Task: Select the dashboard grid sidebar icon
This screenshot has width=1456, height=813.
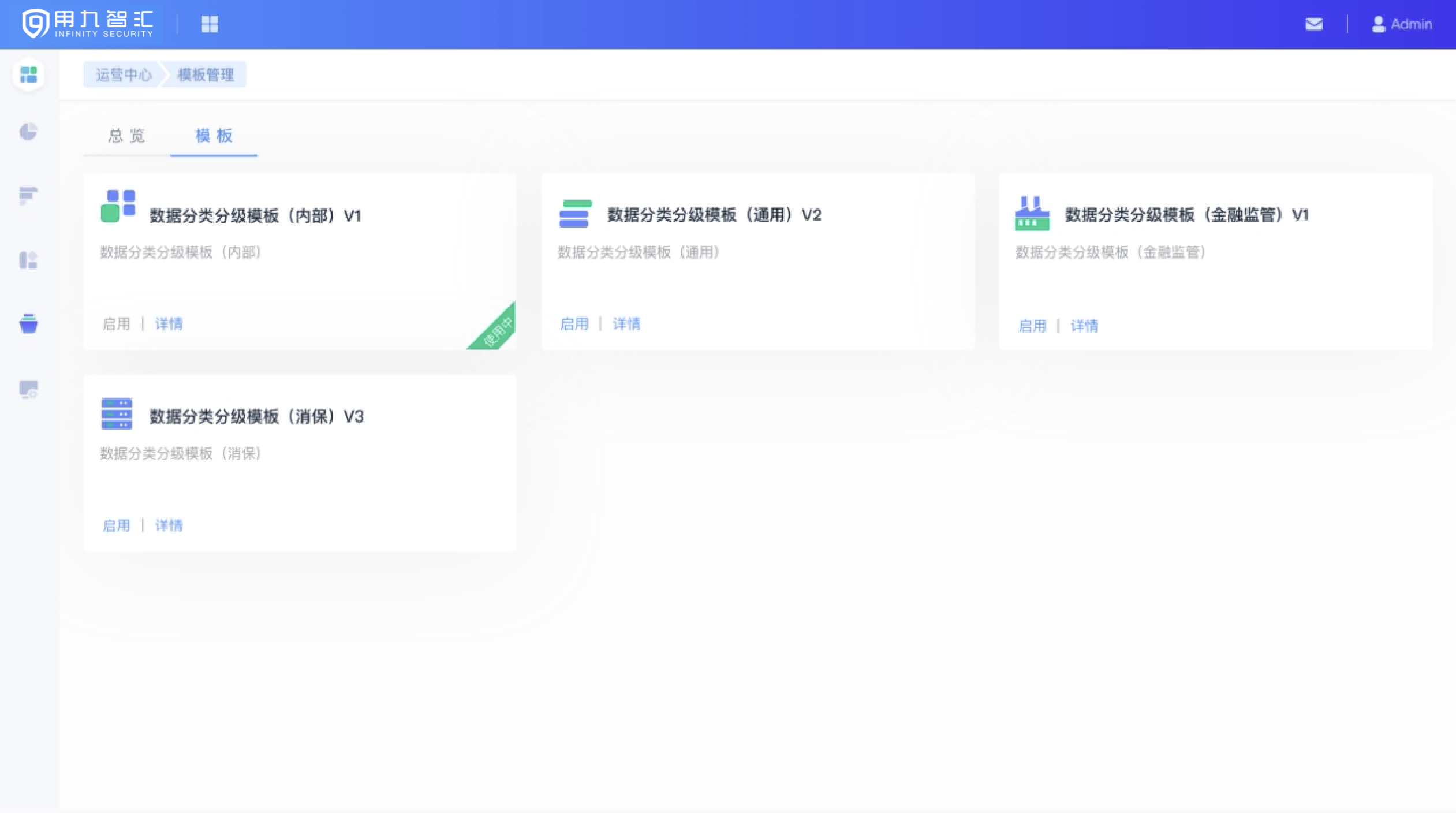Action: [28, 74]
